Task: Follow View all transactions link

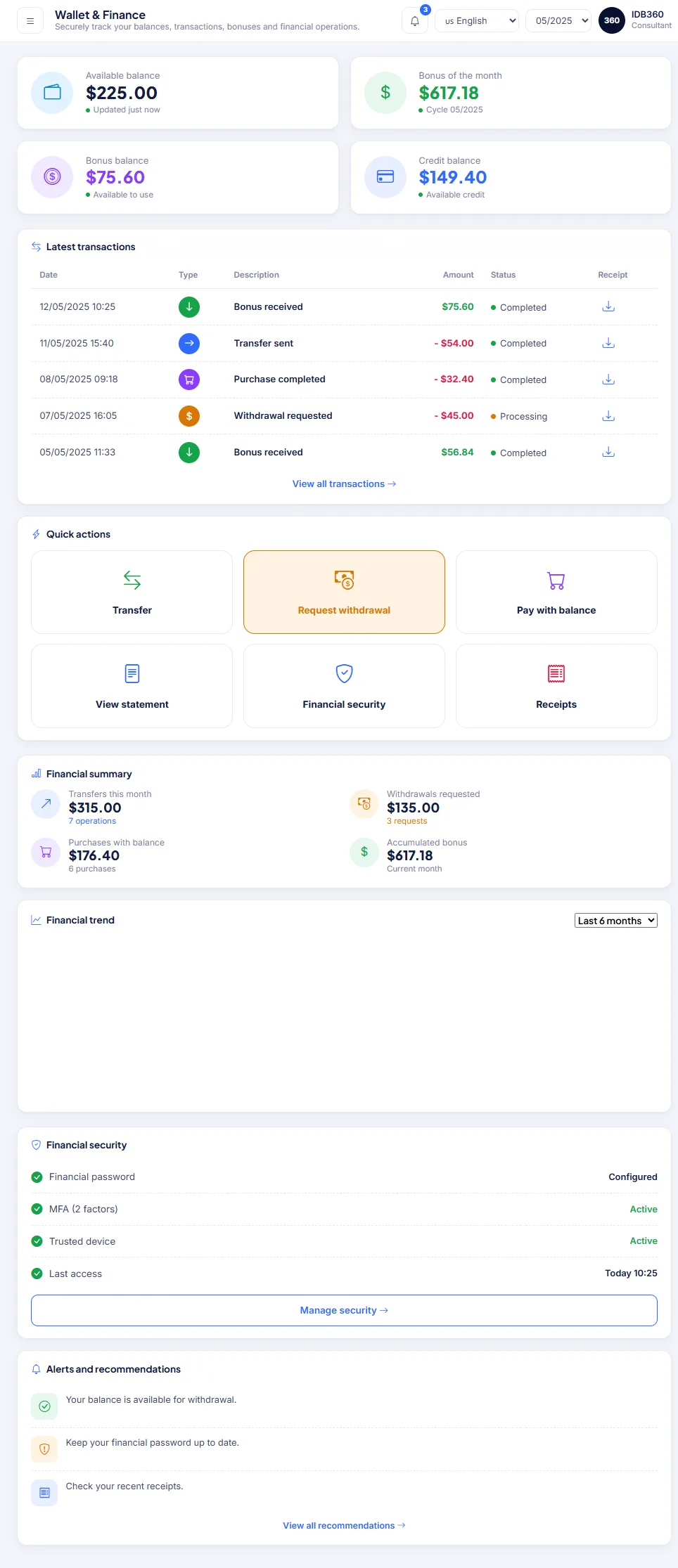Action: (344, 484)
